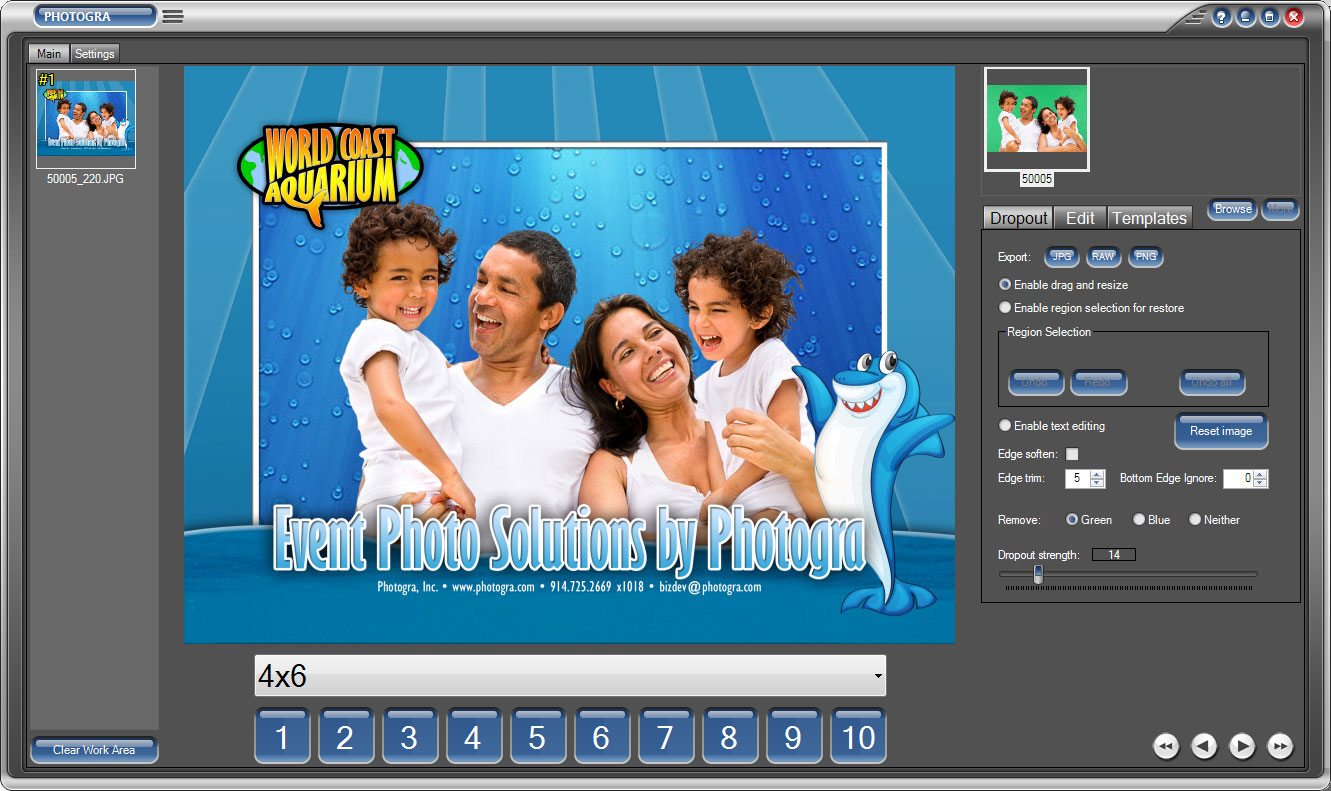The width and height of the screenshot is (1331, 791).
Task: Select Enable region selection for restore
Action: pos(1092,308)
